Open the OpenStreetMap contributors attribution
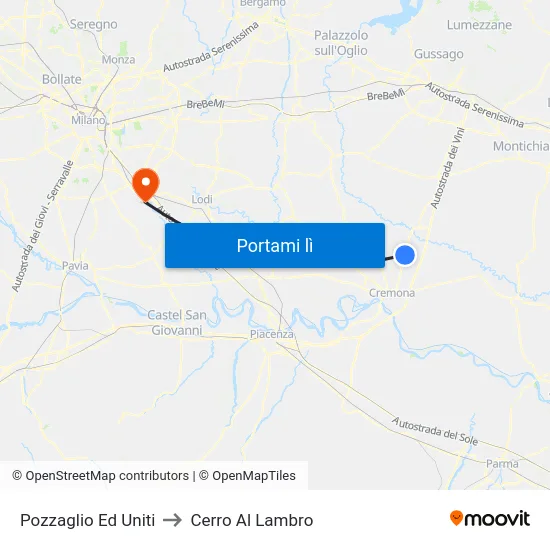Screen dimensions: 550x550 pos(101,476)
